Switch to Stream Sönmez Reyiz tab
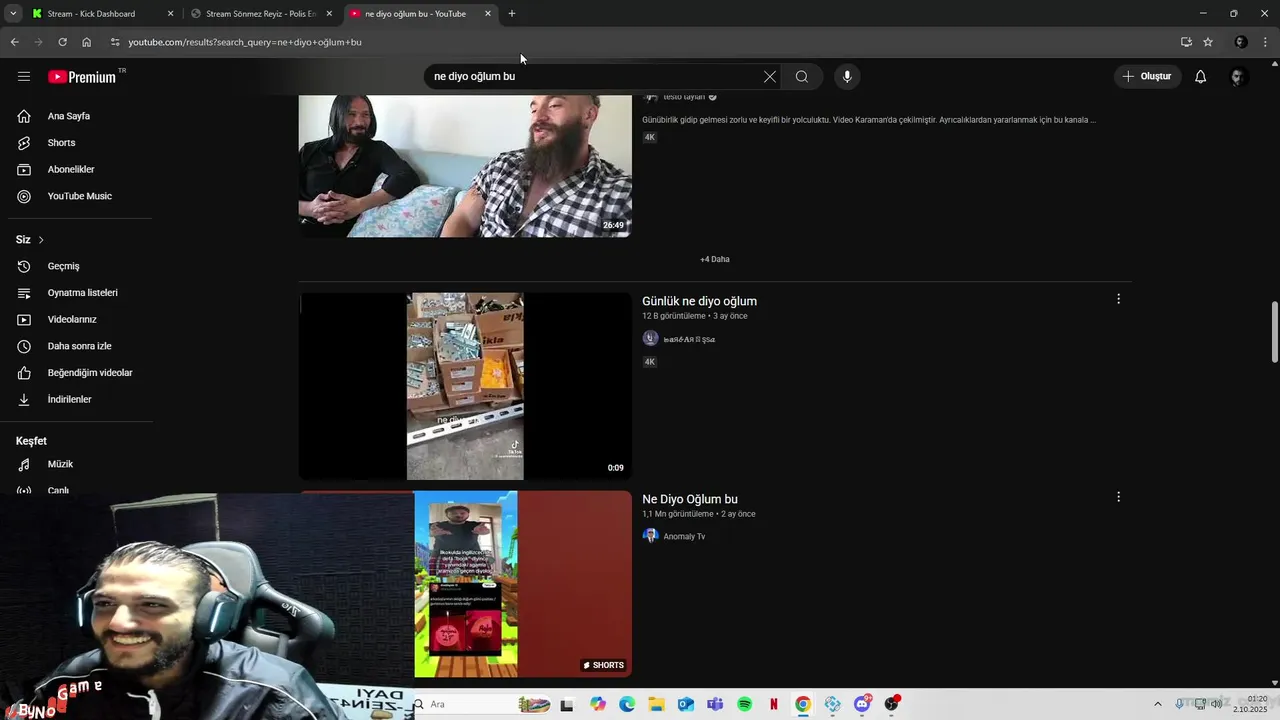 tap(260, 14)
